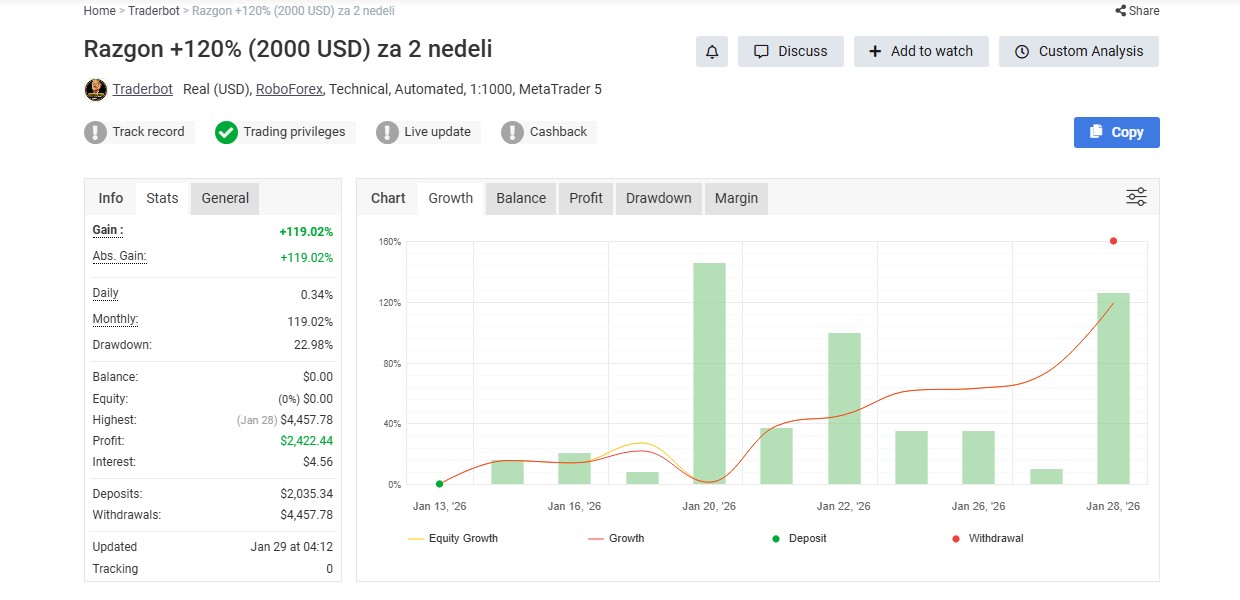The height and width of the screenshot is (600, 1240).
Task: Click the Live update label
Action: point(437,131)
